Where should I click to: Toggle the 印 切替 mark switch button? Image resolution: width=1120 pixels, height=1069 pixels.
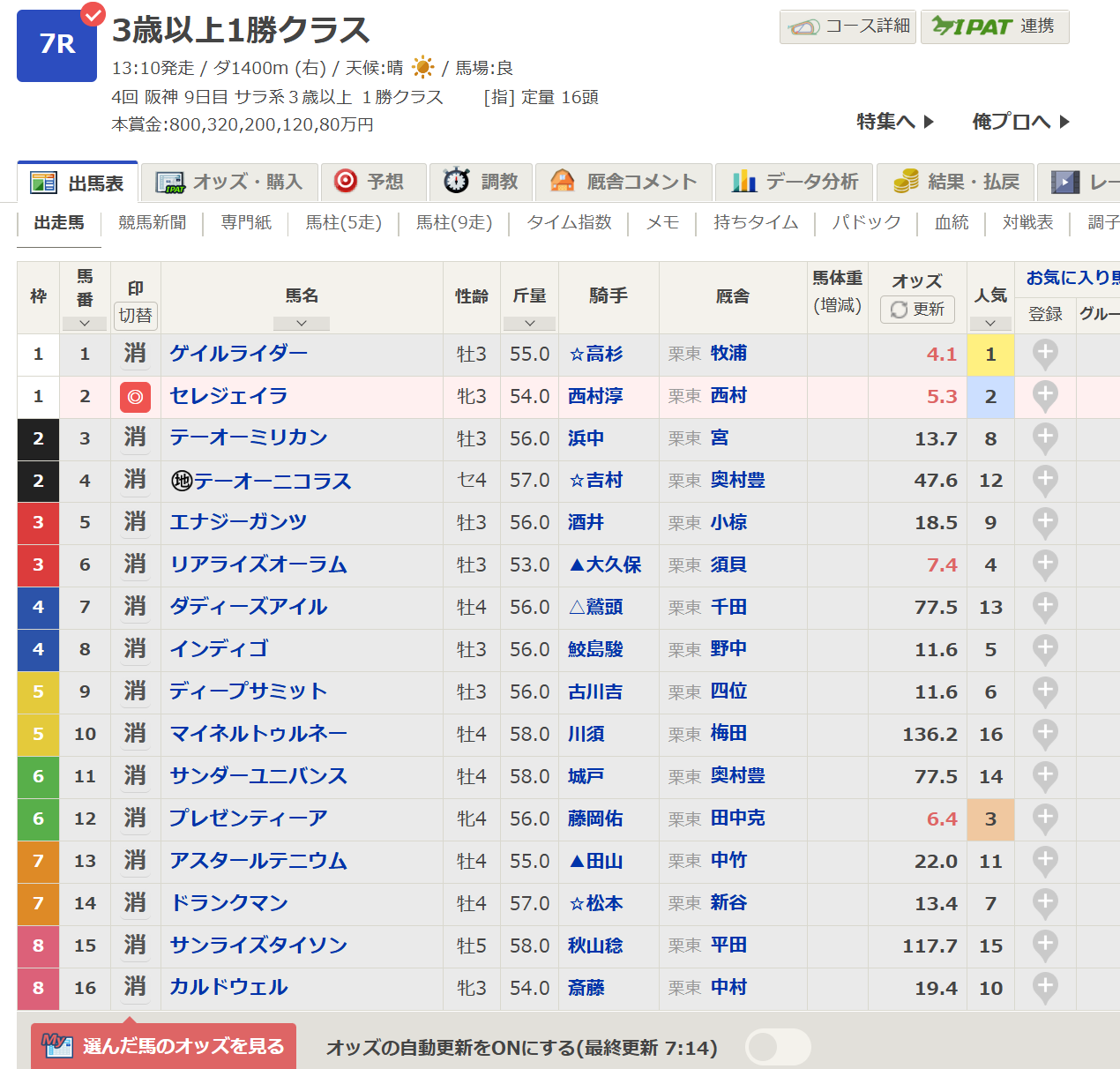[135, 316]
